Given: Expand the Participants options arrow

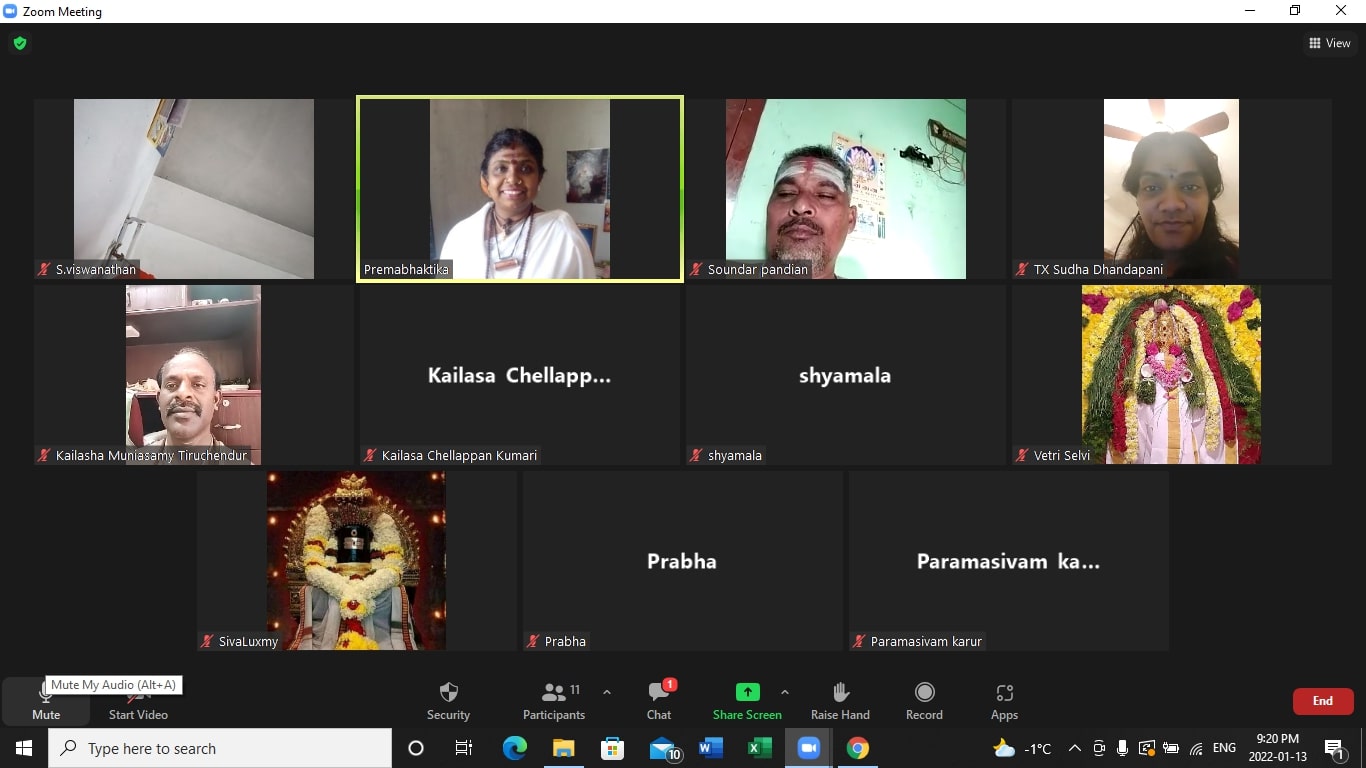Looking at the screenshot, I should point(606,692).
